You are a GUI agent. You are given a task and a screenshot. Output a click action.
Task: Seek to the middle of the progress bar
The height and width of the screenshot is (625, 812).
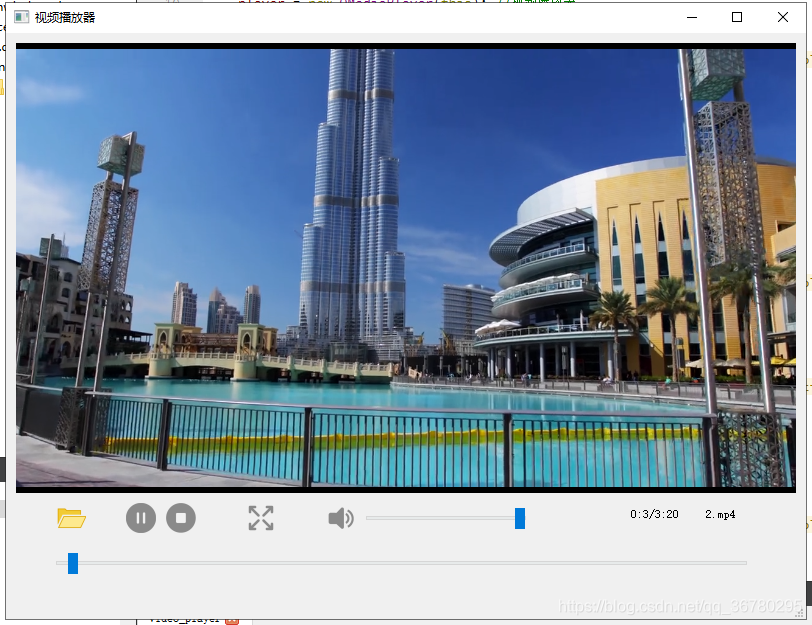[x=401, y=563]
